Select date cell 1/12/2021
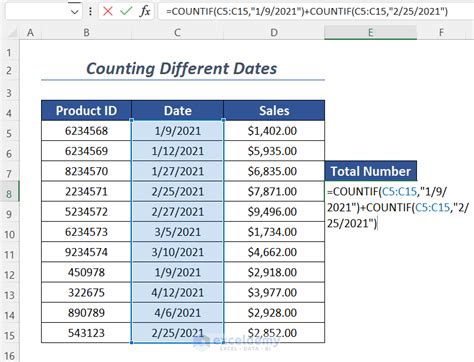 click(x=177, y=151)
